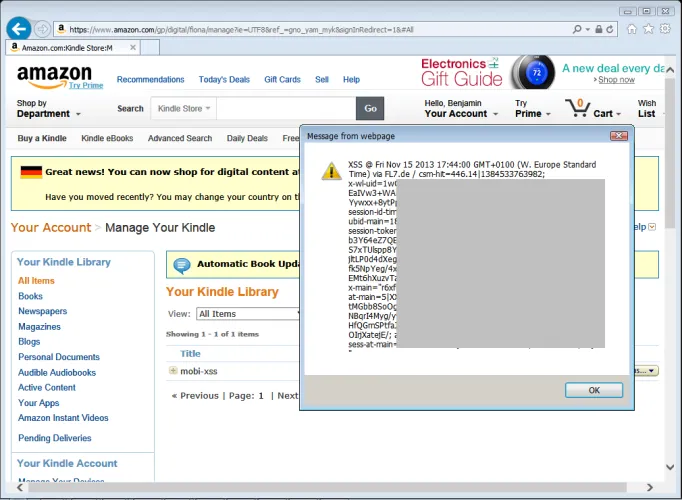Click the Go search button
682x500 pixels.
[370, 108]
